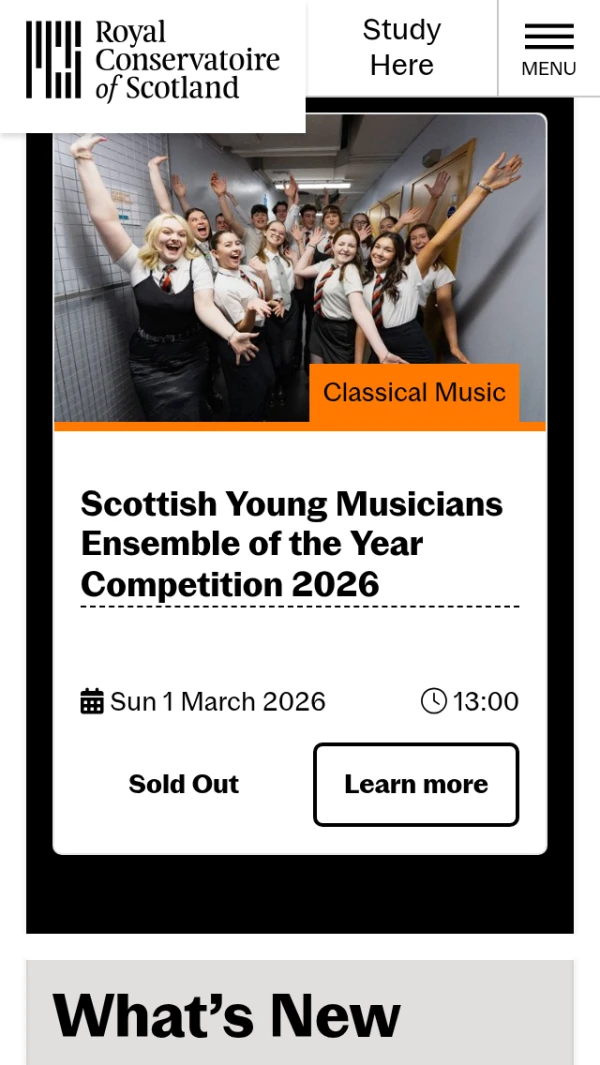Image resolution: width=600 pixels, height=1065 pixels.
Task: Click the 13:00 event time text
Action: click(486, 701)
